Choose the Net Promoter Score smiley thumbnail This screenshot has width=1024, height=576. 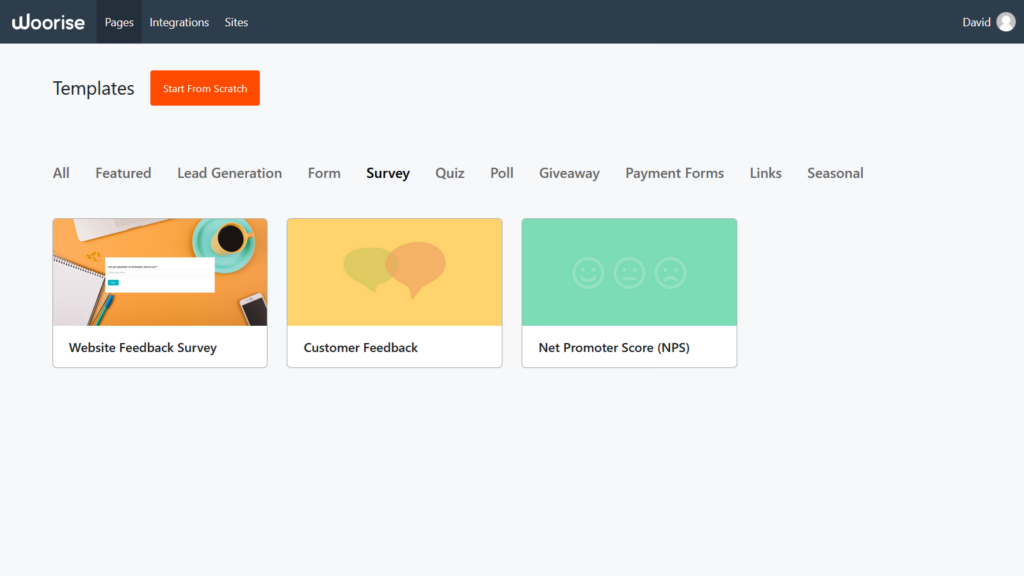coord(629,272)
